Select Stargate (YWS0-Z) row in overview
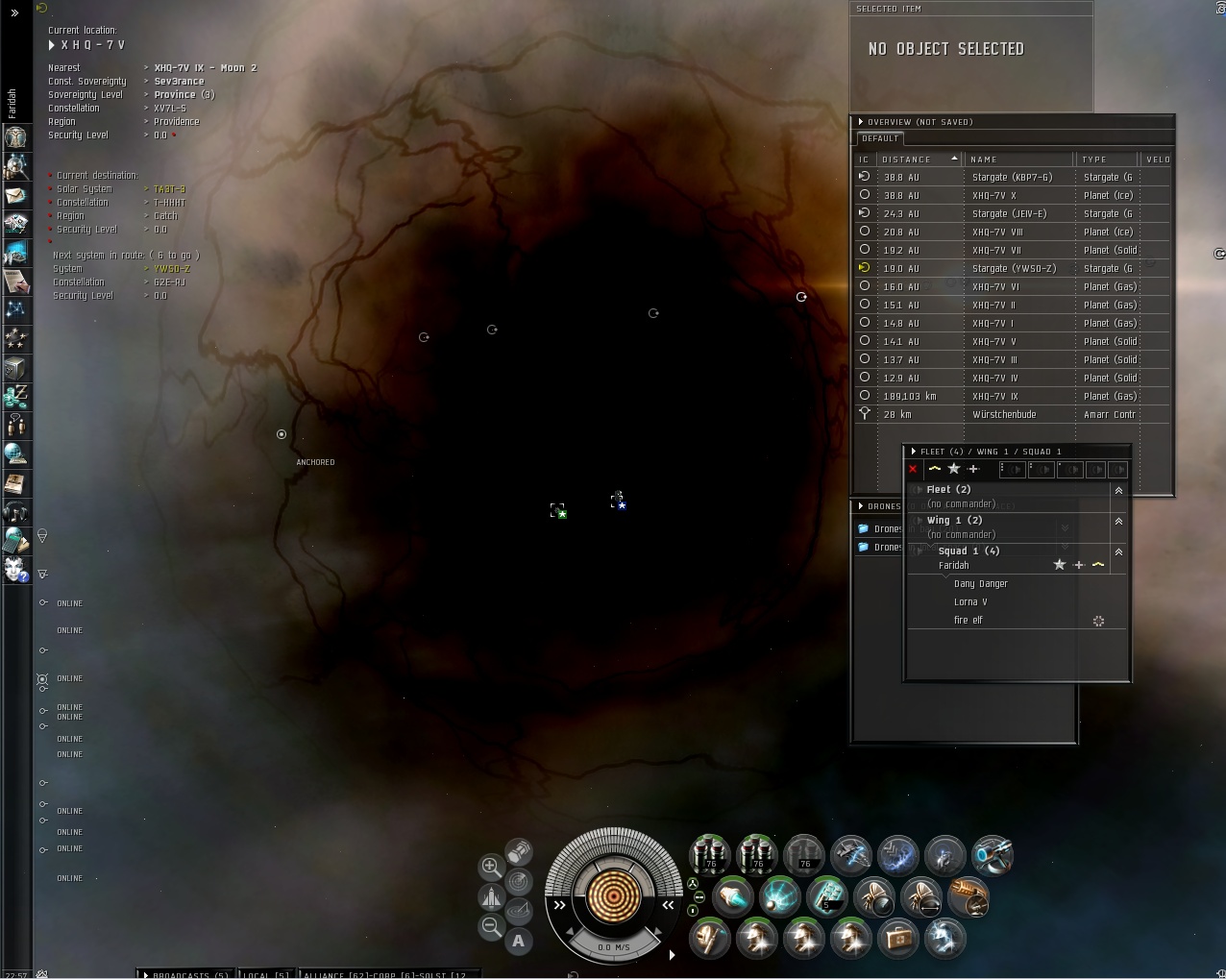The image size is (1226, 980). (x=1012, y=268)
